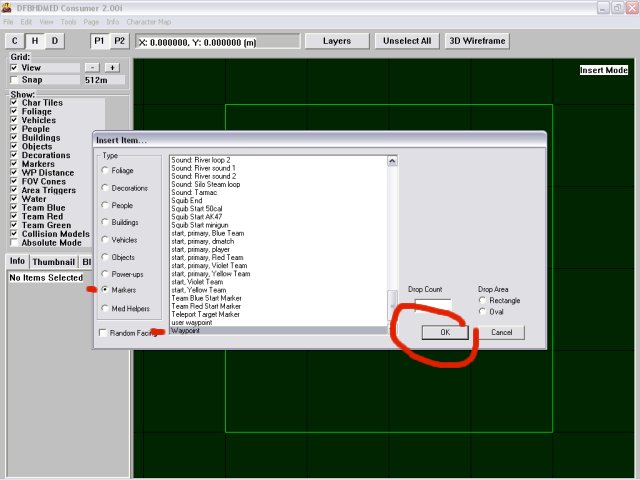
Task: Toggle the Foliage show checkbox
Action: [x=14, y=110]
